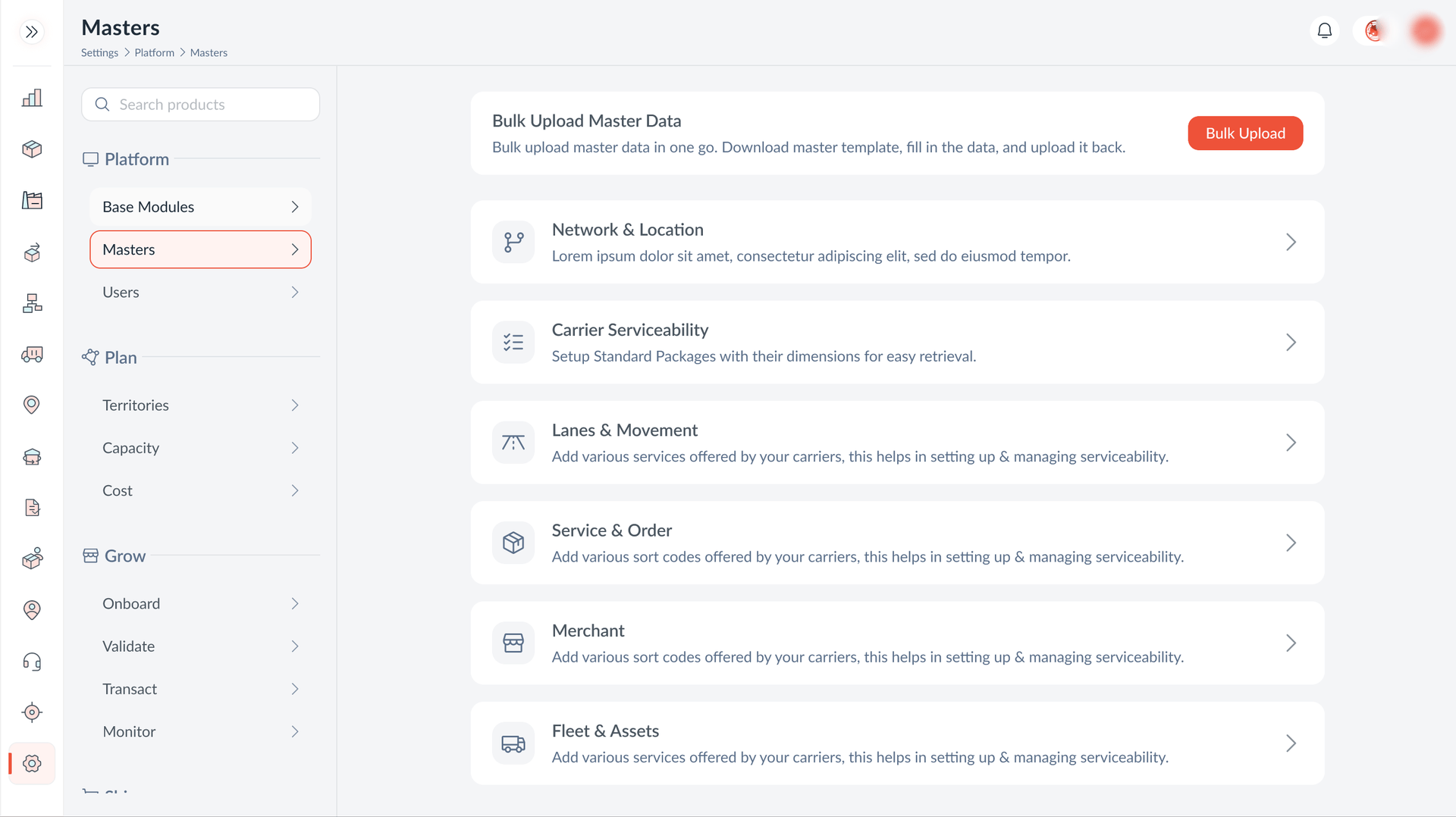This screenshot has height=817, width=1456.
Task: Click the Service & Order cube icon
Action: (513, 543)
